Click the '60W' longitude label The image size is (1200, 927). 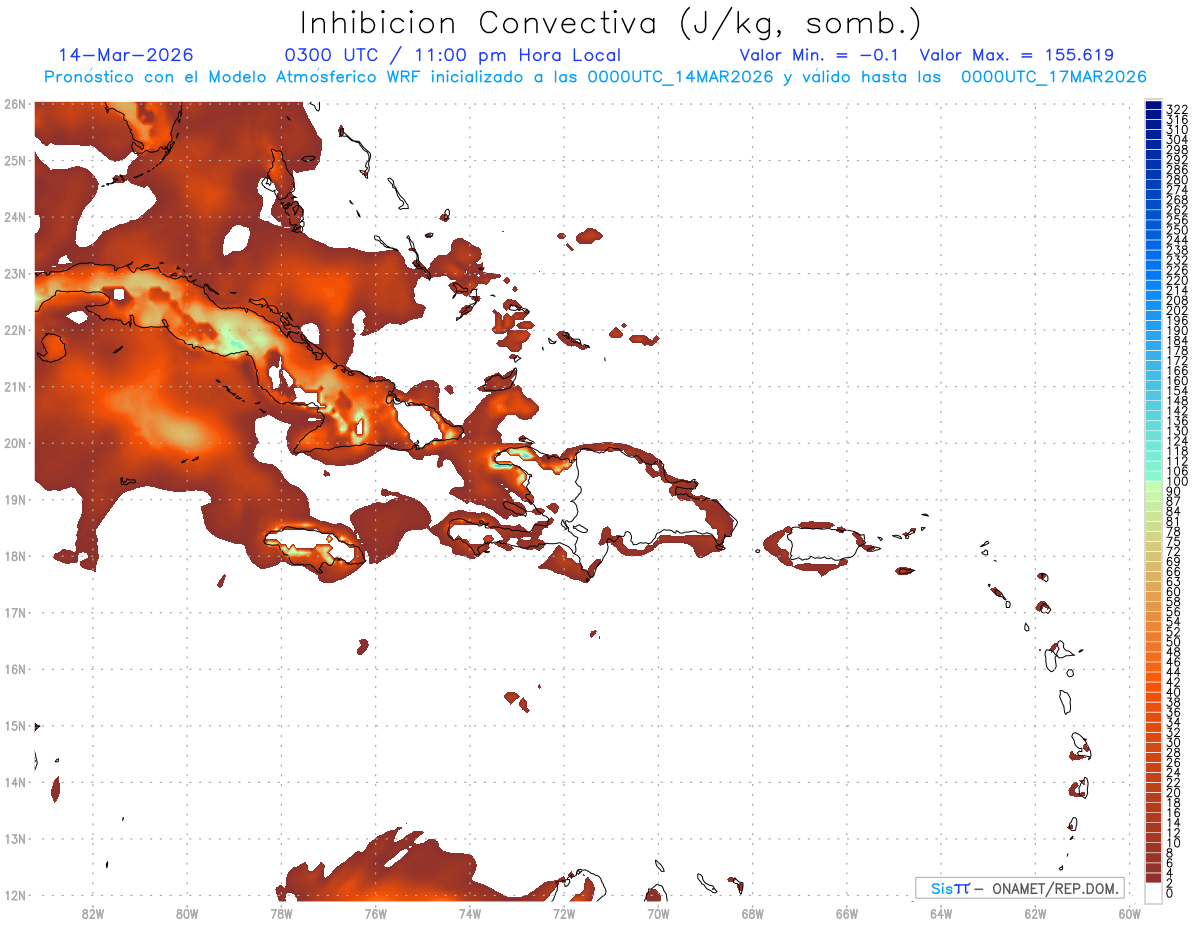click(x=1130, y=913)
